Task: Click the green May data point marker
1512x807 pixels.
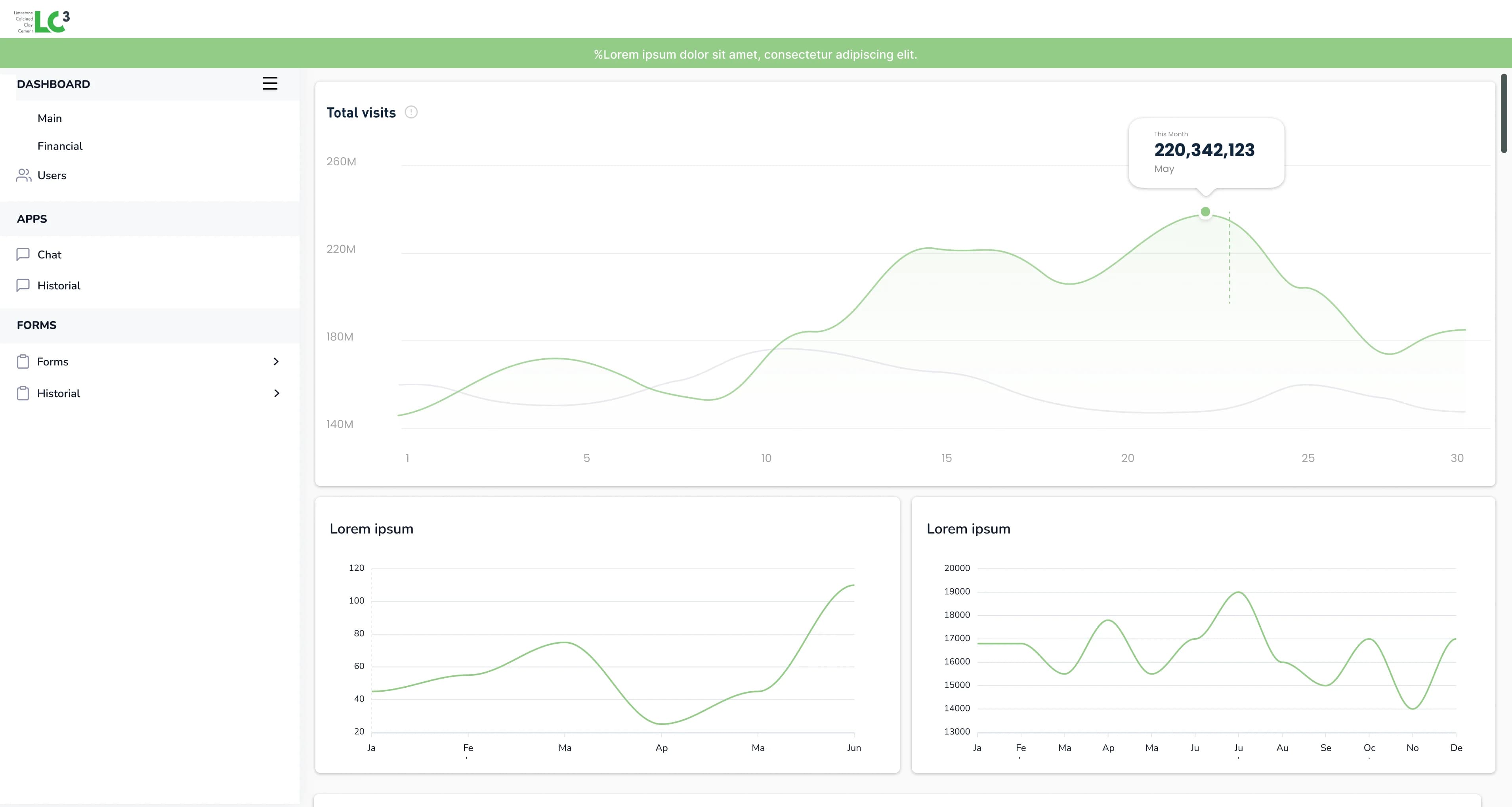Action: pyautogui.click(x=1205, y=211)
